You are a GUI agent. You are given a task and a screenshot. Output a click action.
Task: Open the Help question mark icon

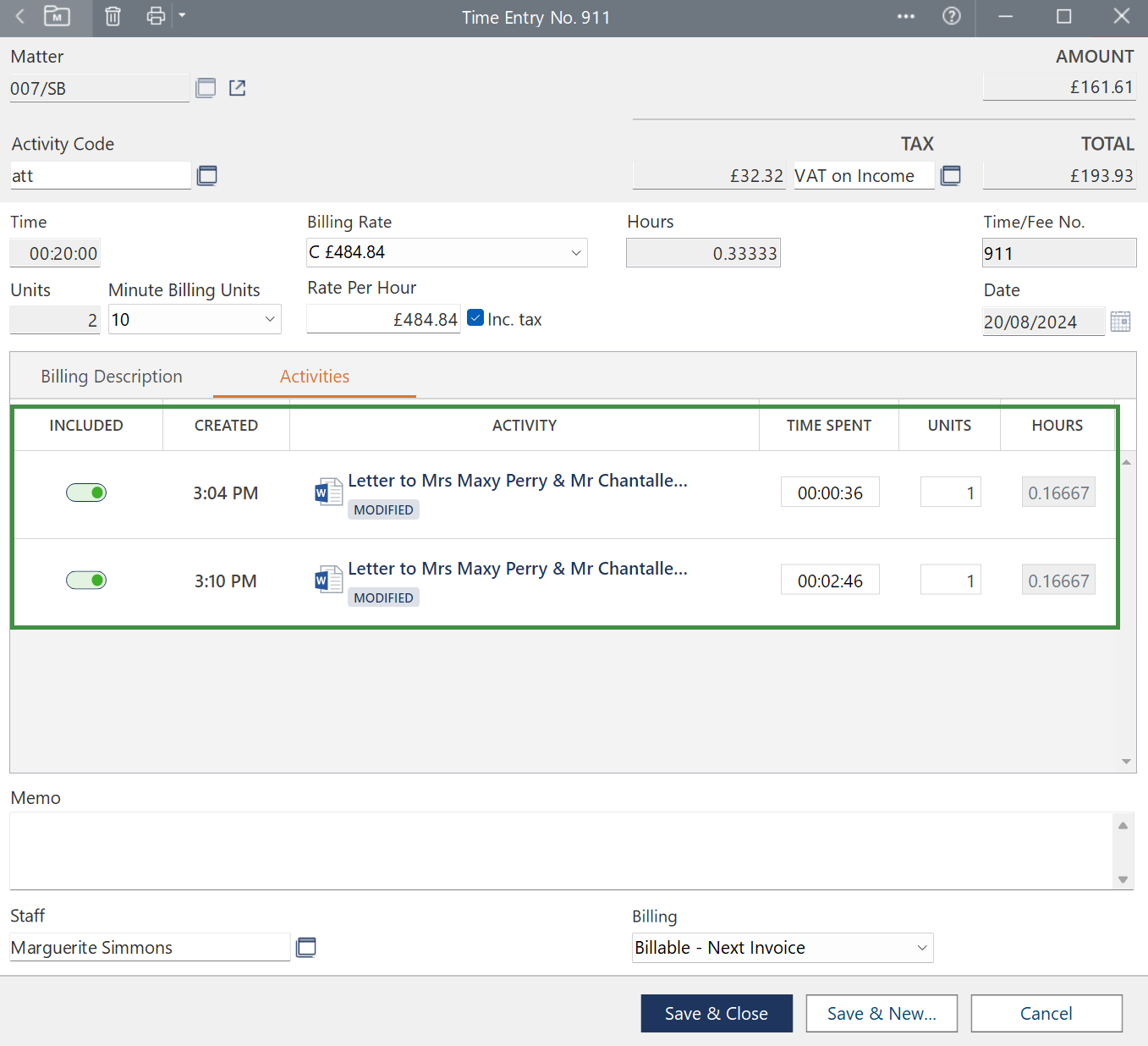click(952, 16)
